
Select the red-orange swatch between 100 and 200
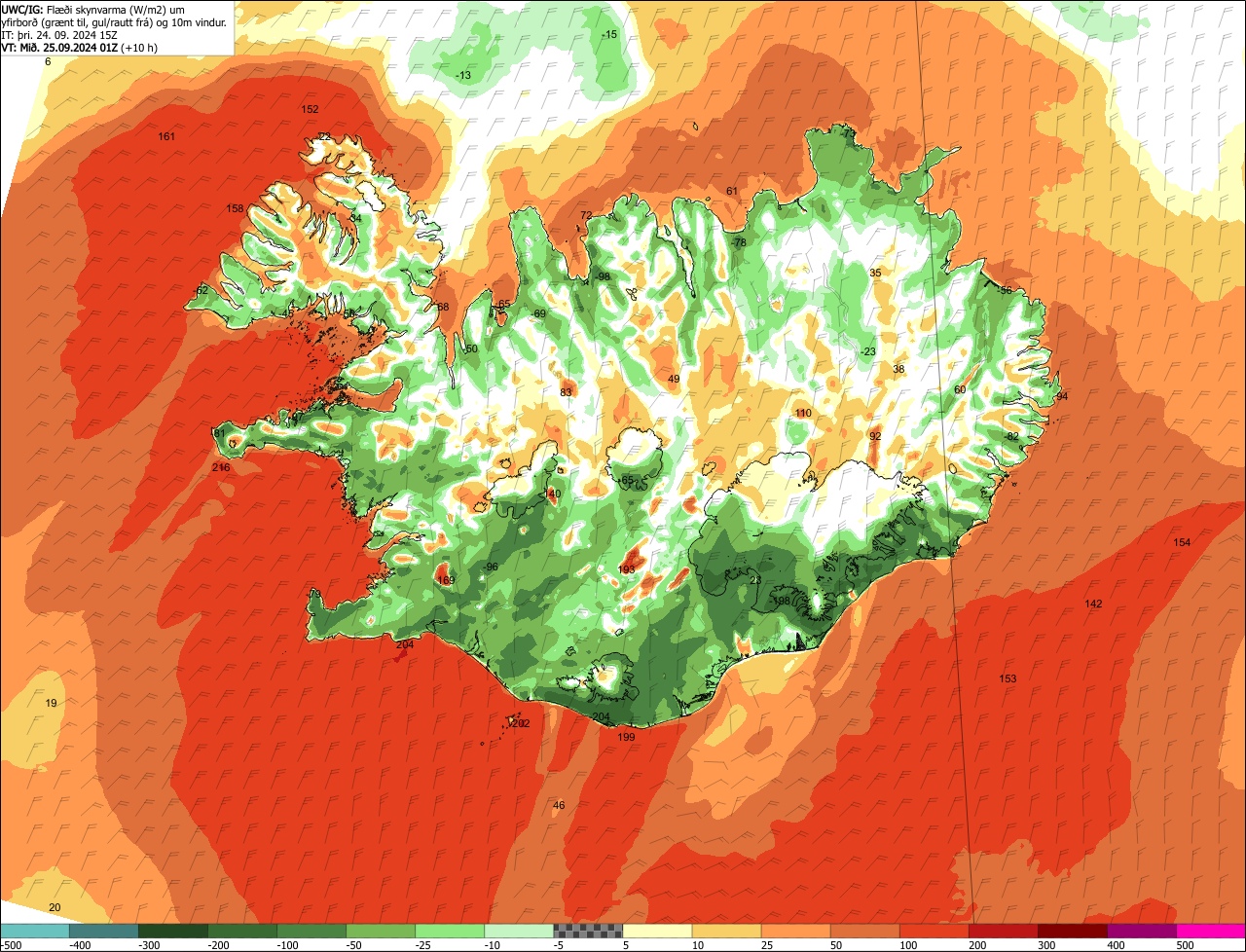tap(934, 931)
